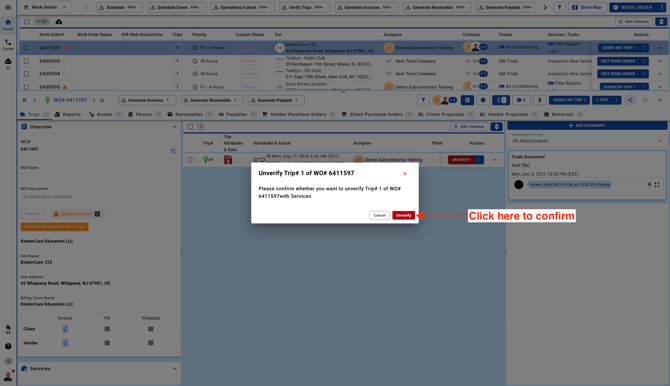
Task: Expand row 6411597 actions chevron
Action: (x=660, y=48)
